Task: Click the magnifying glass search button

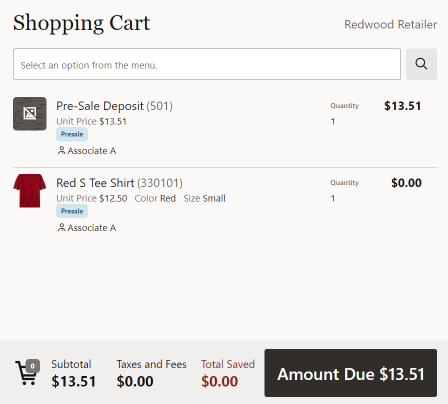Action: [421, 64]
